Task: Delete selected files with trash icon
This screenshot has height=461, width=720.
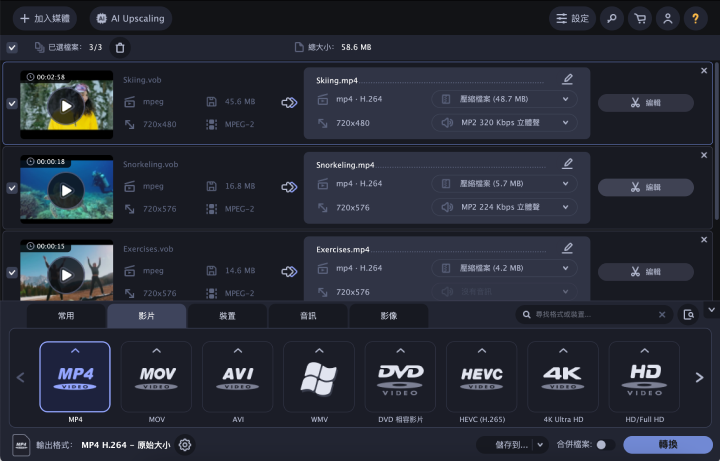Action: (x=120, y=48)
